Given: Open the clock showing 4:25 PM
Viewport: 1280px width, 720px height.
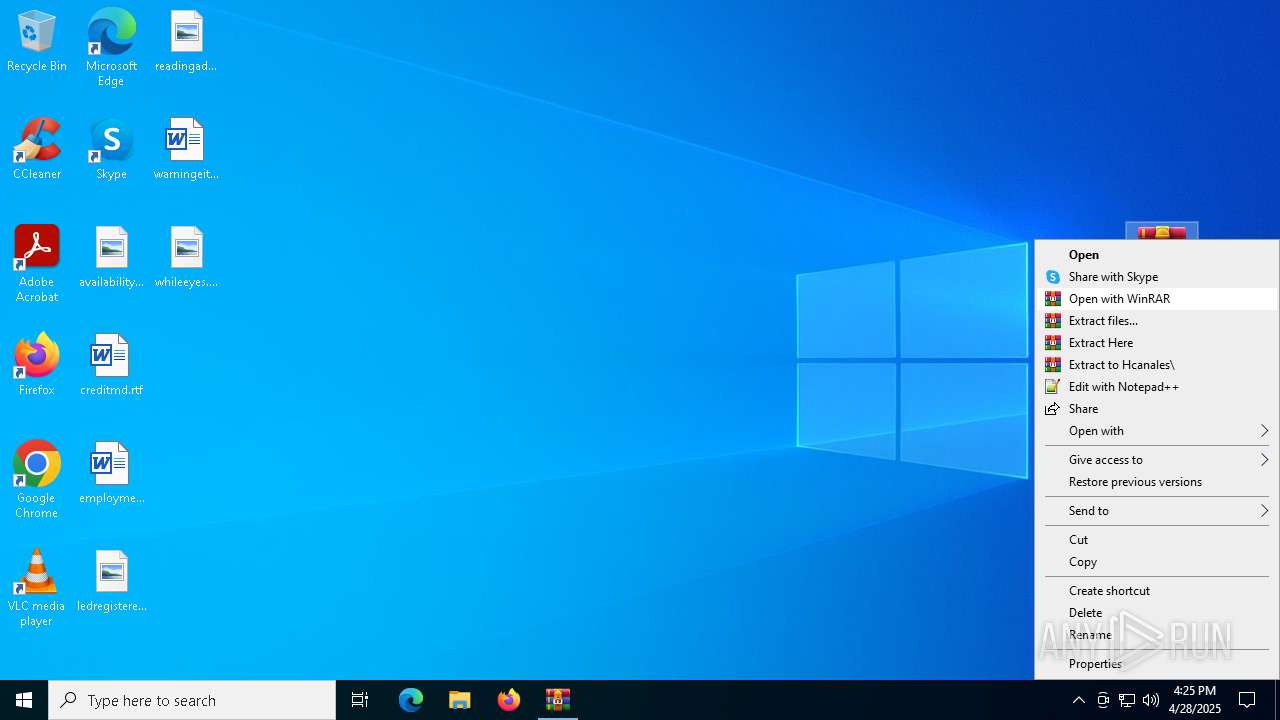Looking at the screenshot, I should pyautogui.click(x=1195, y=700).
